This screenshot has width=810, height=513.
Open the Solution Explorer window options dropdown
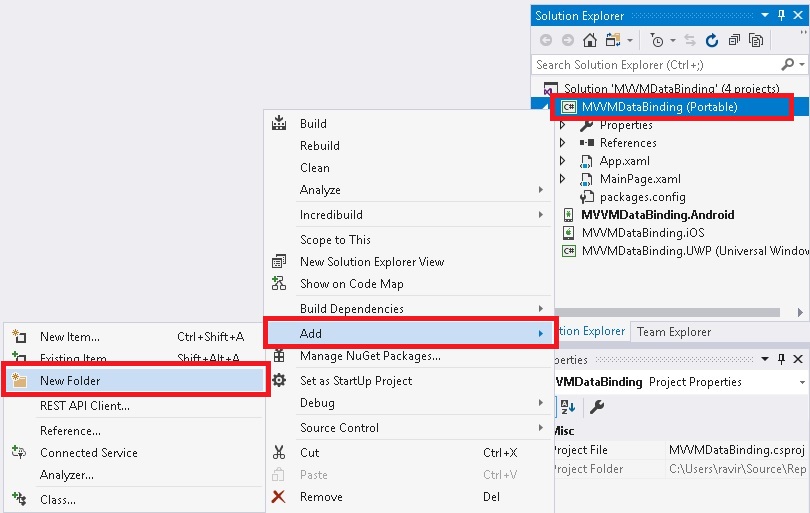coord(766,15)
